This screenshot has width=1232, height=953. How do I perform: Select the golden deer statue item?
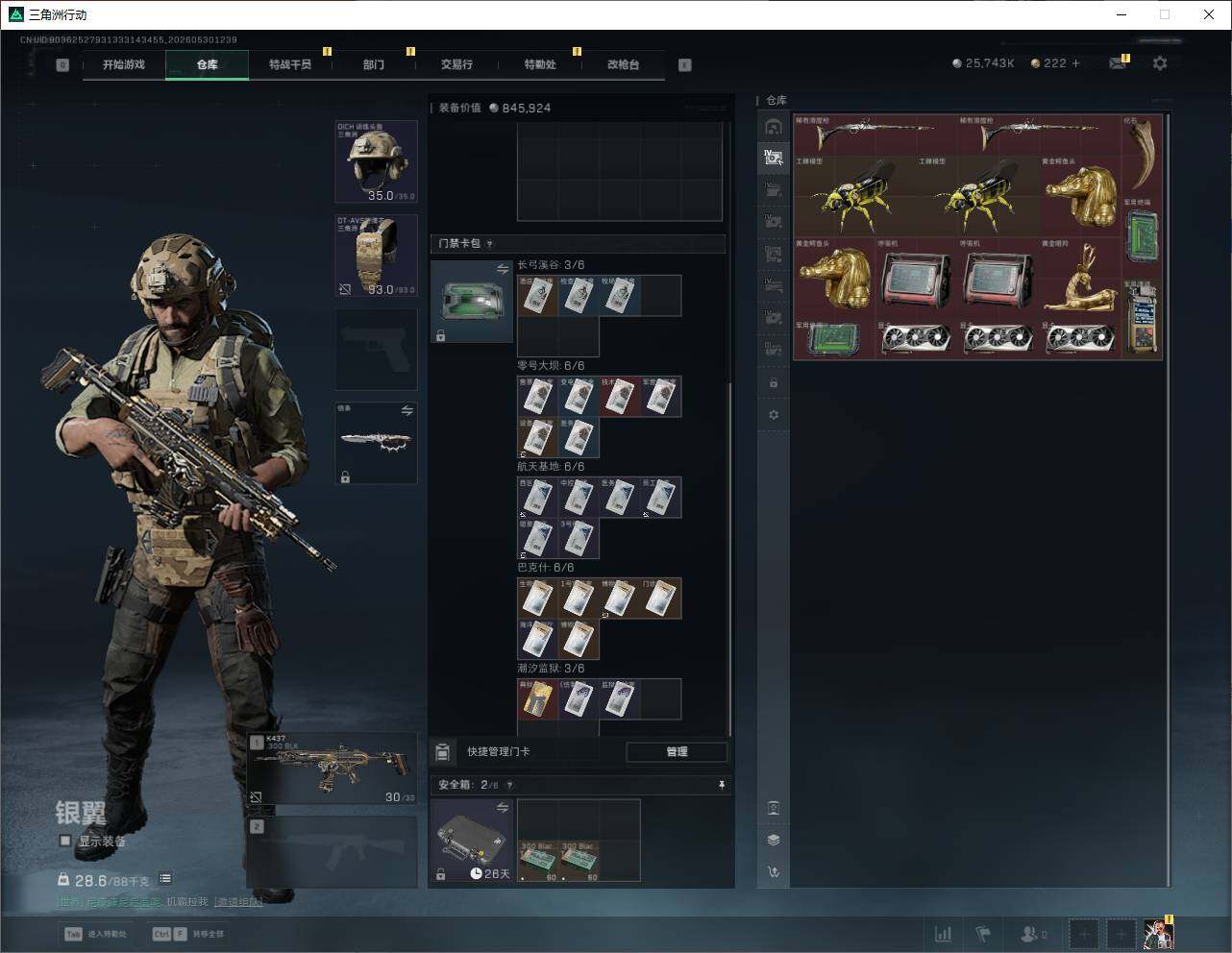tap(1080, 279)
